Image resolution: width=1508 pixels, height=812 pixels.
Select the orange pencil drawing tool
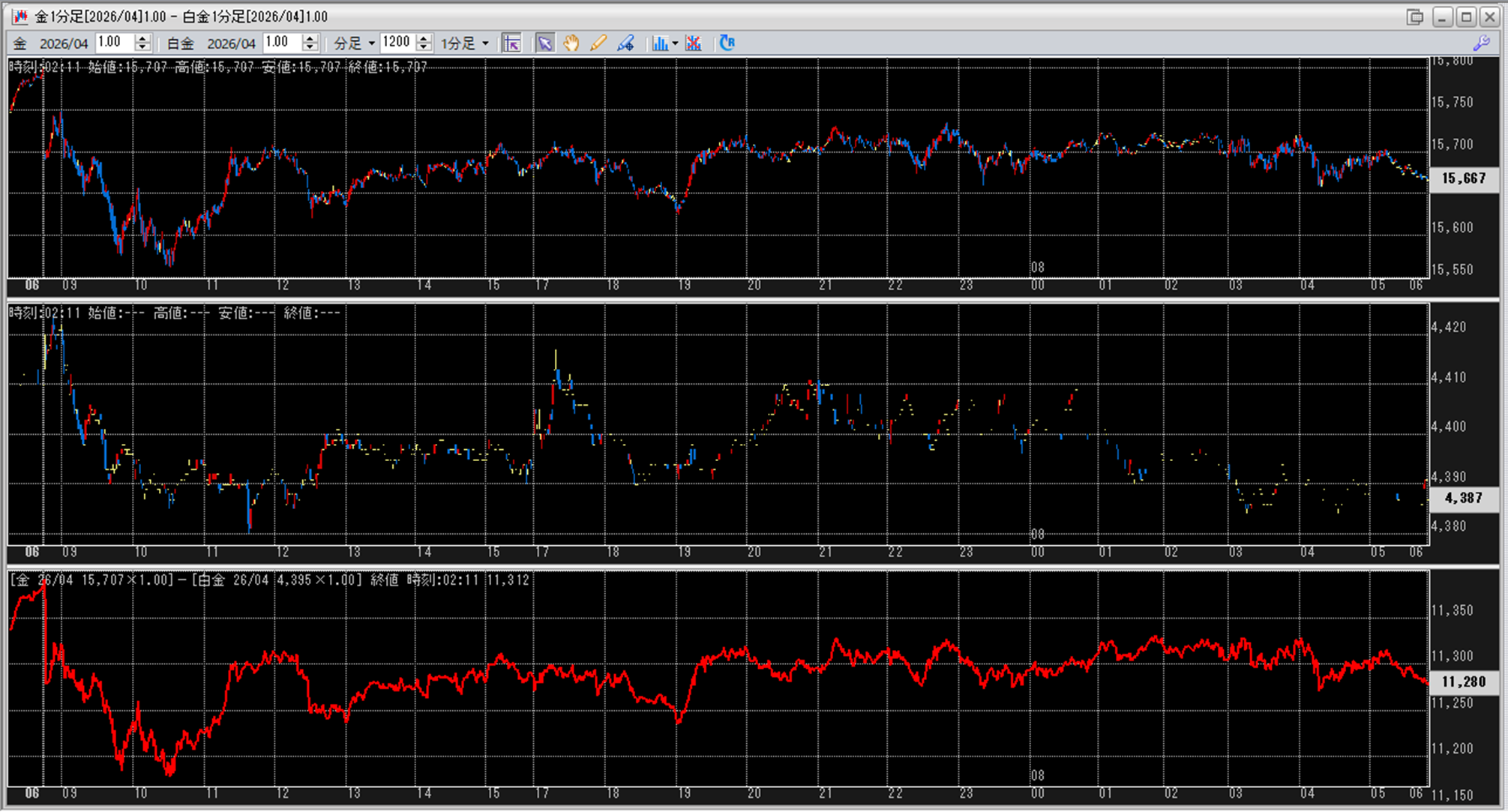[x=598, y=43]
